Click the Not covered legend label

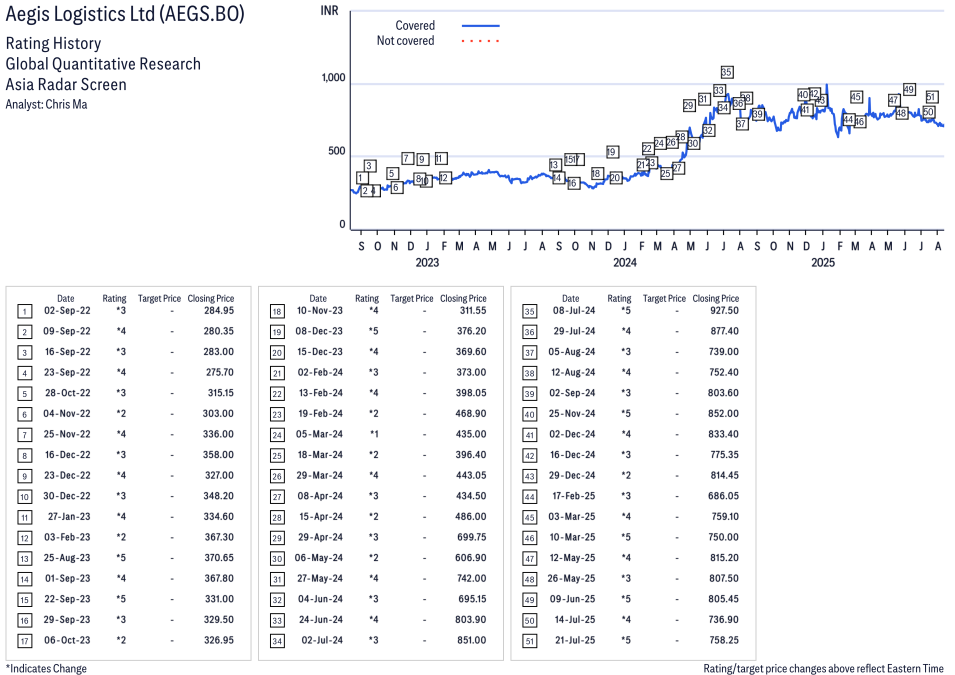click(406, 41)
